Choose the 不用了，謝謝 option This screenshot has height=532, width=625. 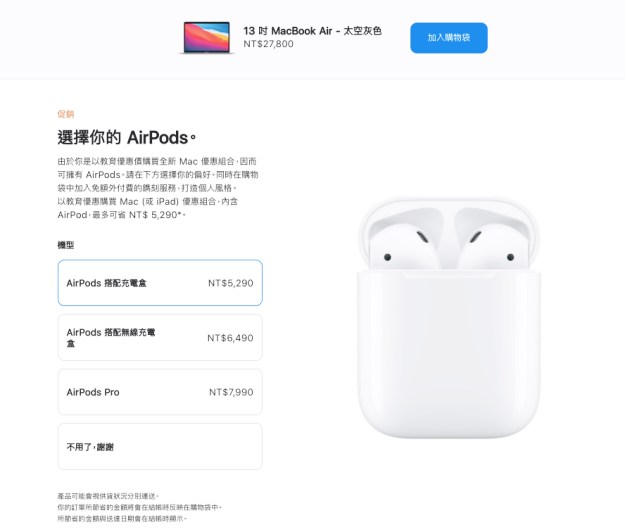[x=160, y=447]
